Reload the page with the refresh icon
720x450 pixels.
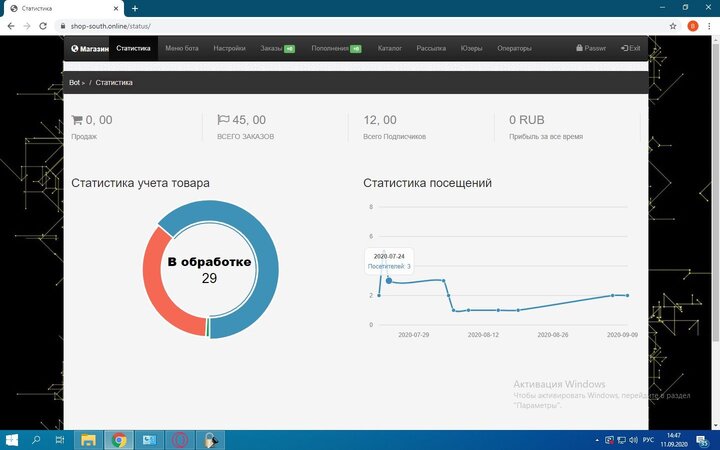coord(43,25)
